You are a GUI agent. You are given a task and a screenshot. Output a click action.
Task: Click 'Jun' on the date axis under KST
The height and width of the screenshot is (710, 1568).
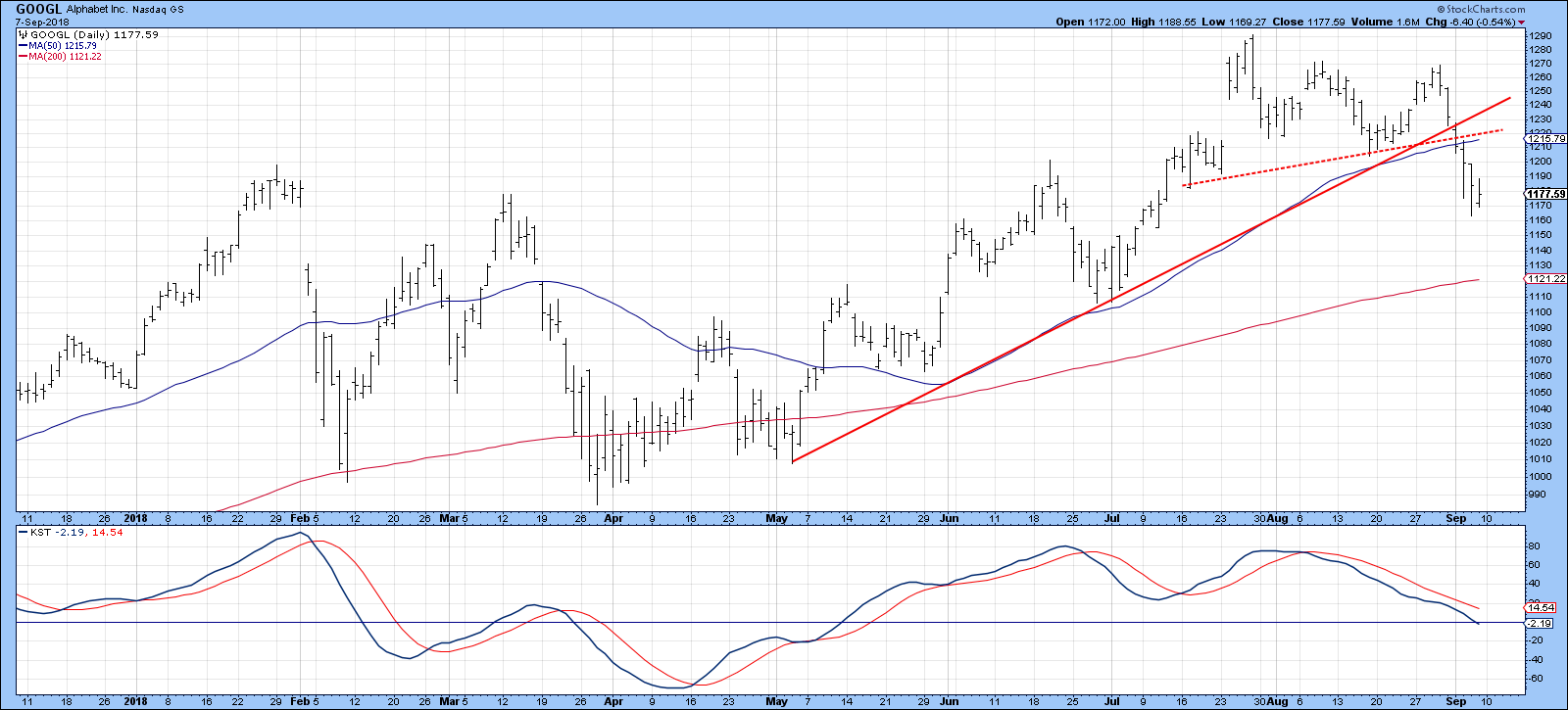[949, 702]
